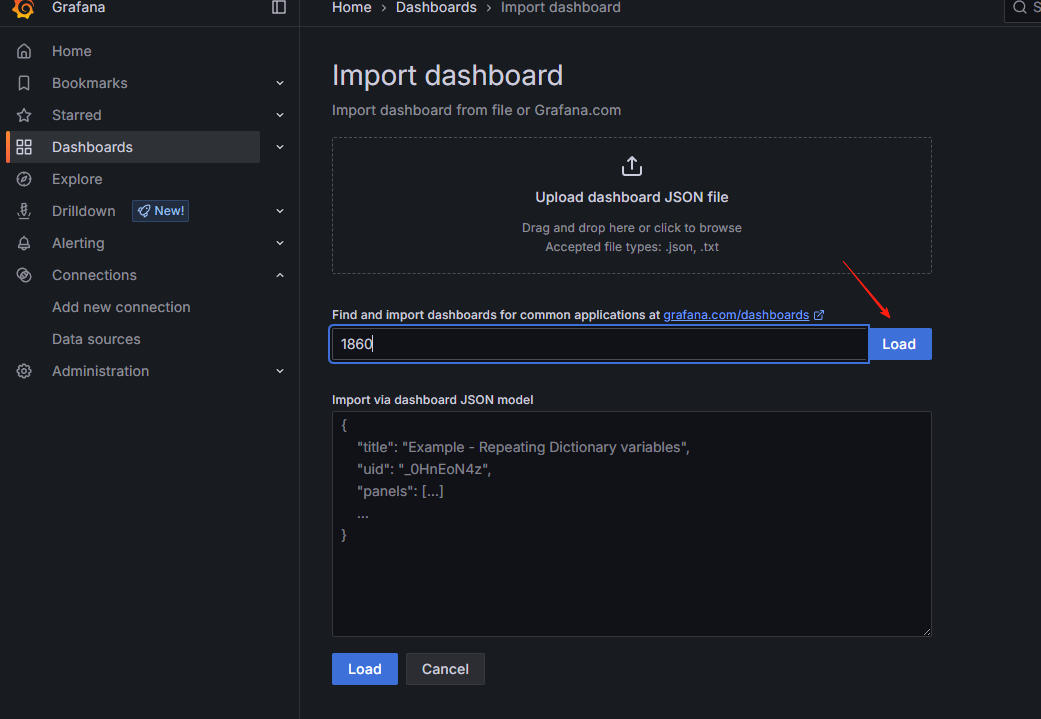
Task: Expand the Alerting section chevron
Action: [280, 243]
